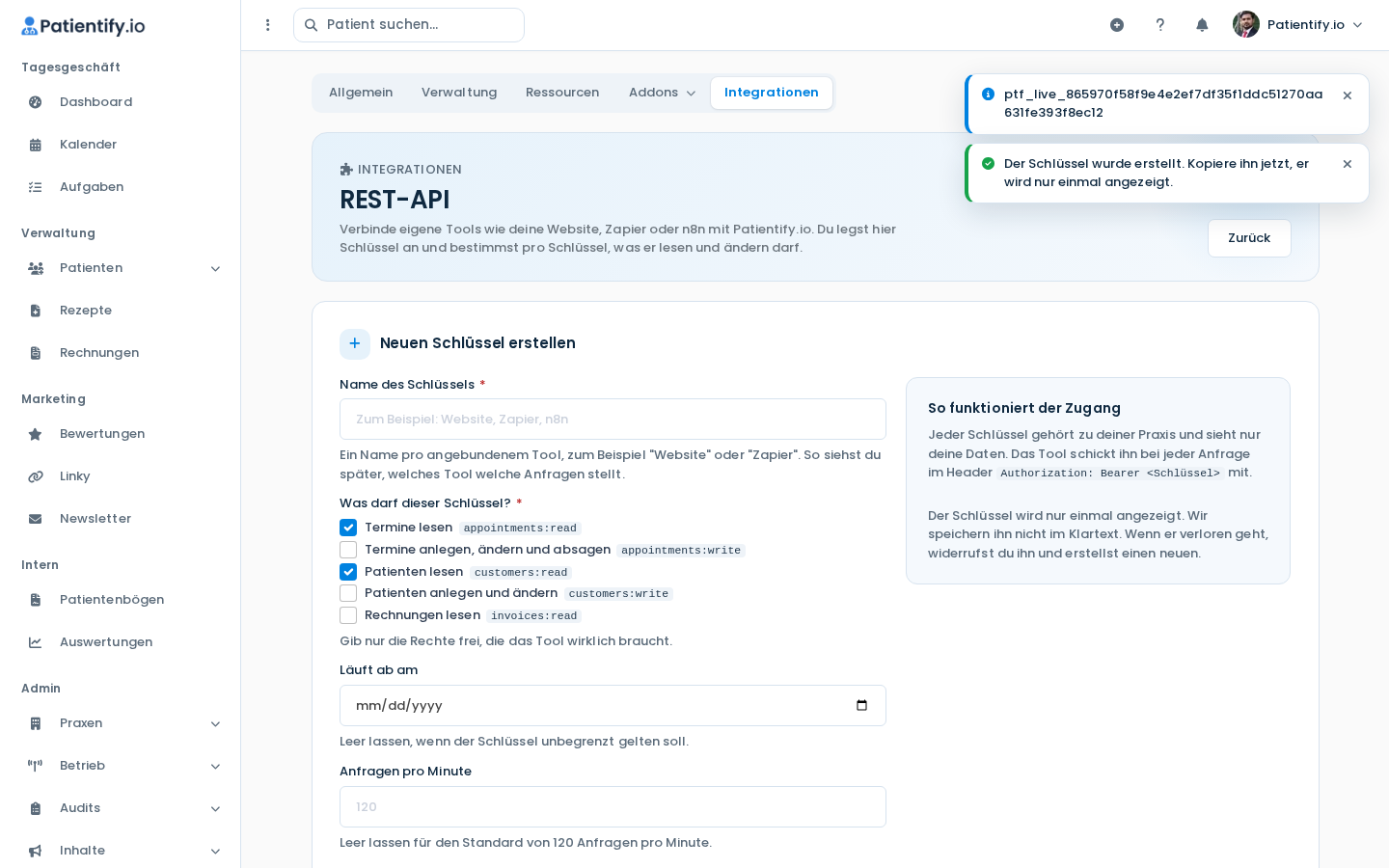
Task: Click the Name des Schlüssels input
Action: pyautogui.click(x=613, y=420)
